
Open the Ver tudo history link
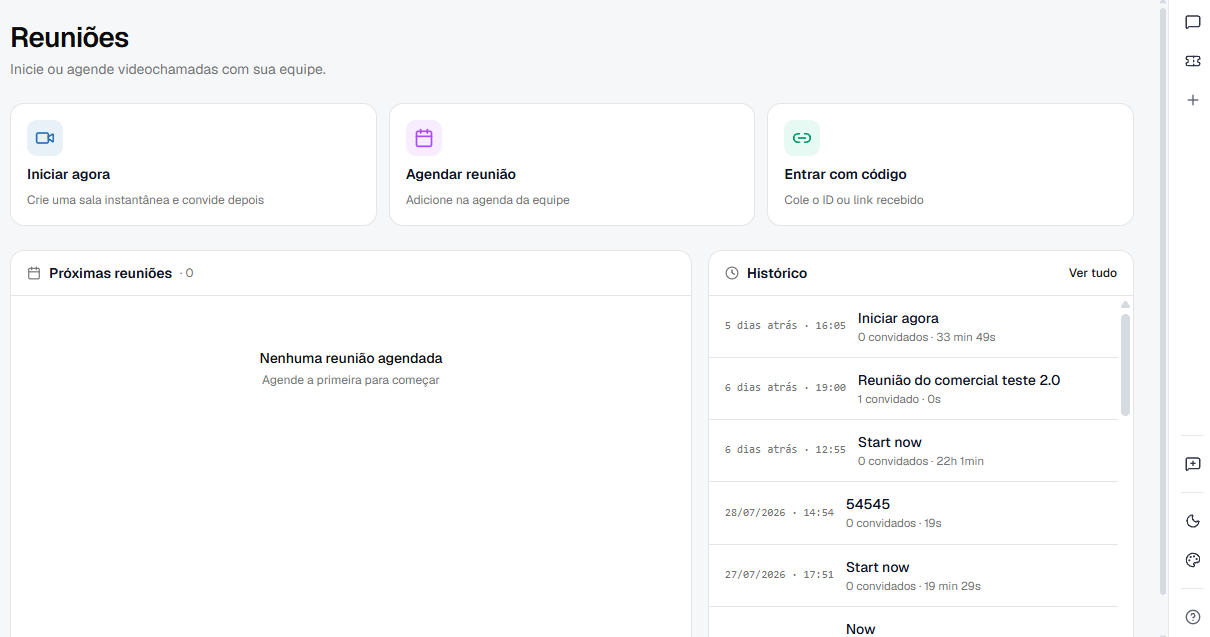(1093, 273)
